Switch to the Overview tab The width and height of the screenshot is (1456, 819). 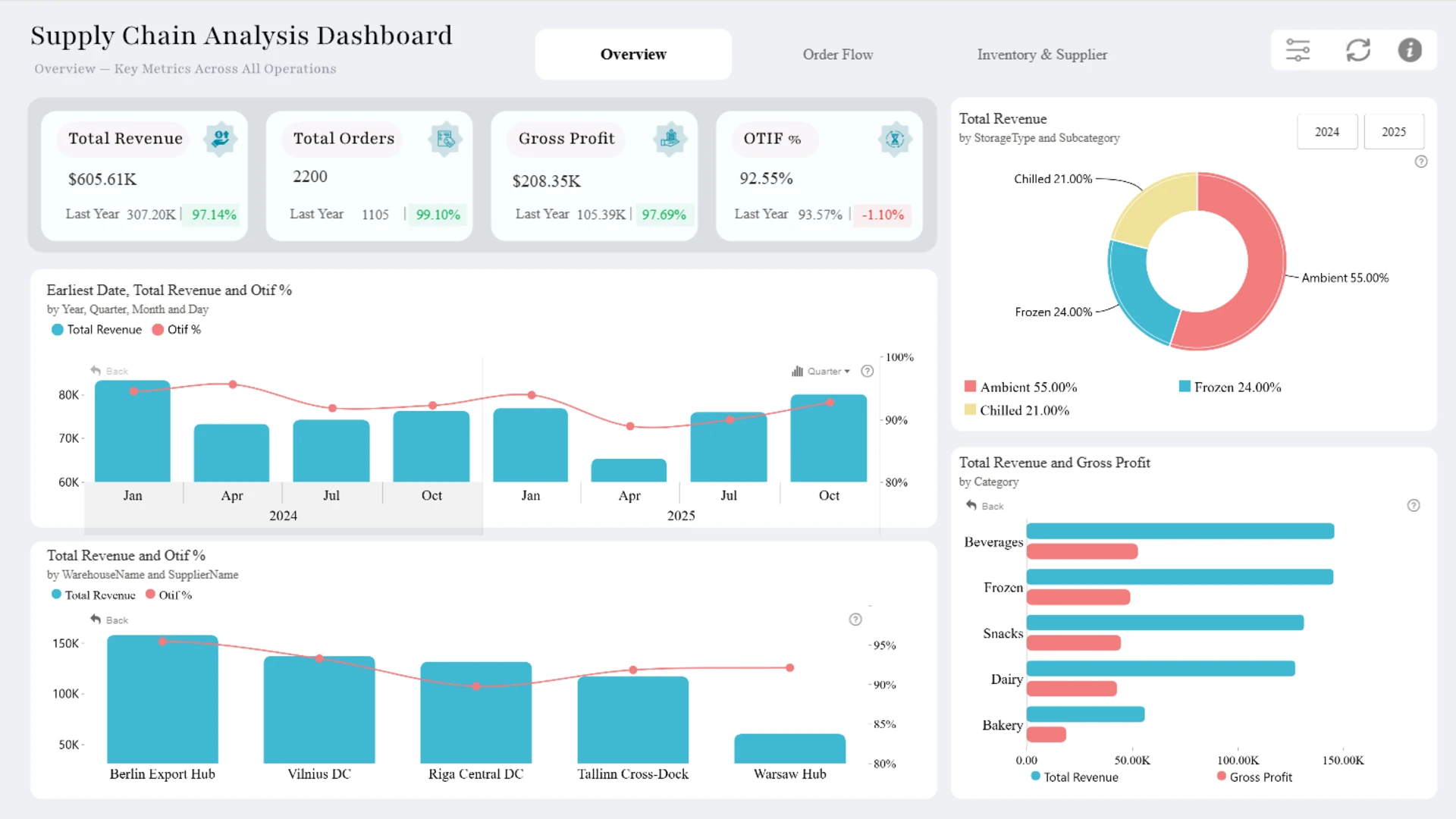(633, 54)
